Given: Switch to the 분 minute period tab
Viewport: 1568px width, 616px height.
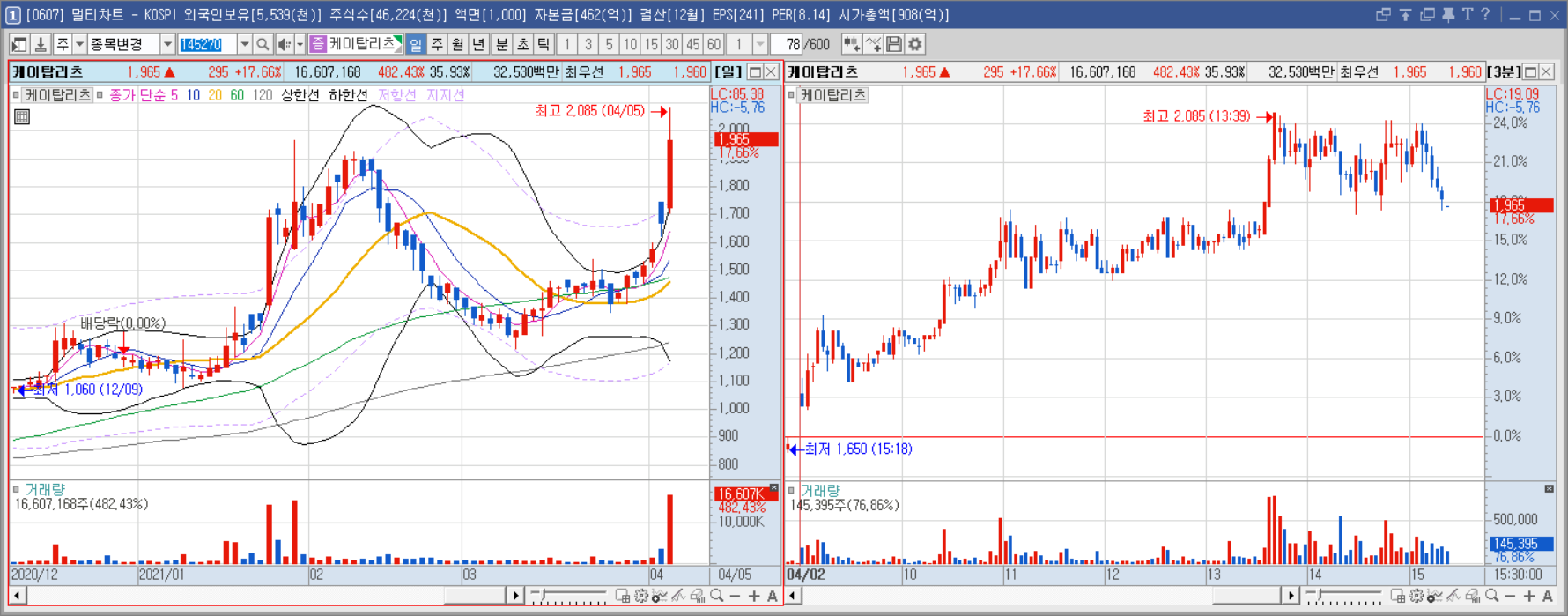Looking at the screenshot, I should pos(501,44).
